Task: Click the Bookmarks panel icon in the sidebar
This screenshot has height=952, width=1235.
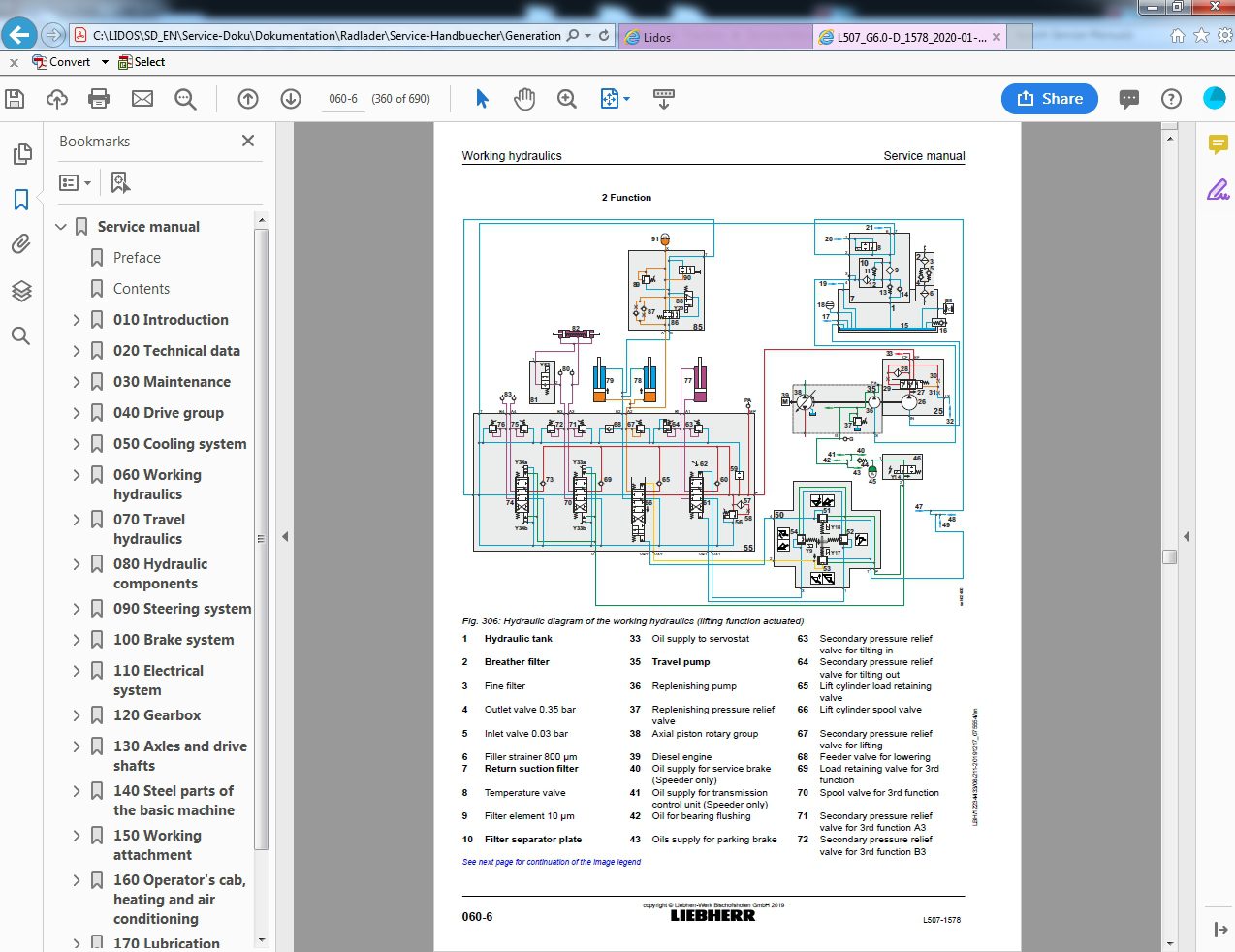Action: point(21,200)
